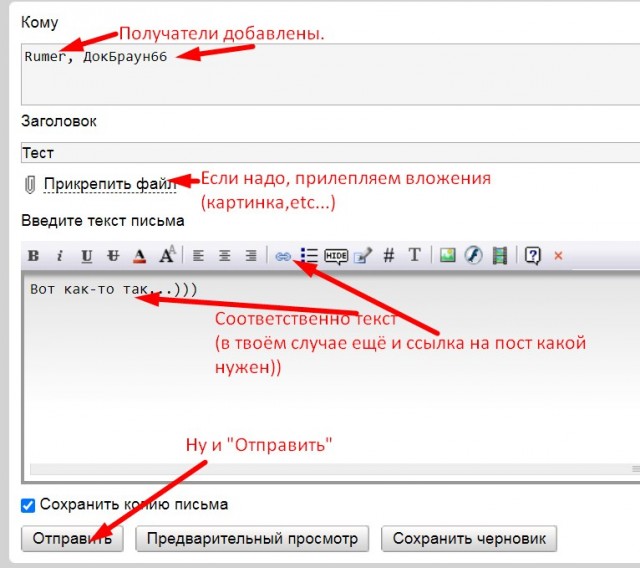This screenshot has height=568, width=640.
Task: Insert a bulleted list
Action: pyautogui.click(x=308, y=256)
